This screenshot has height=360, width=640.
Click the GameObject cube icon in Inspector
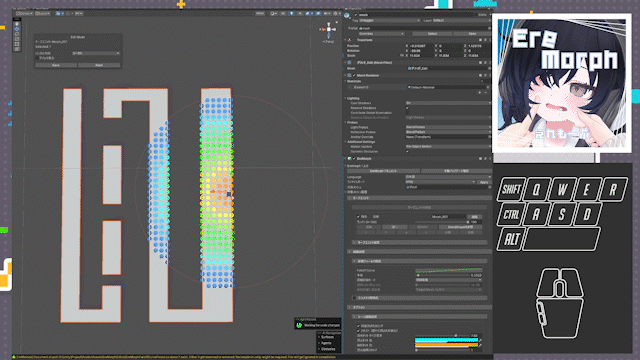(347, 16)
